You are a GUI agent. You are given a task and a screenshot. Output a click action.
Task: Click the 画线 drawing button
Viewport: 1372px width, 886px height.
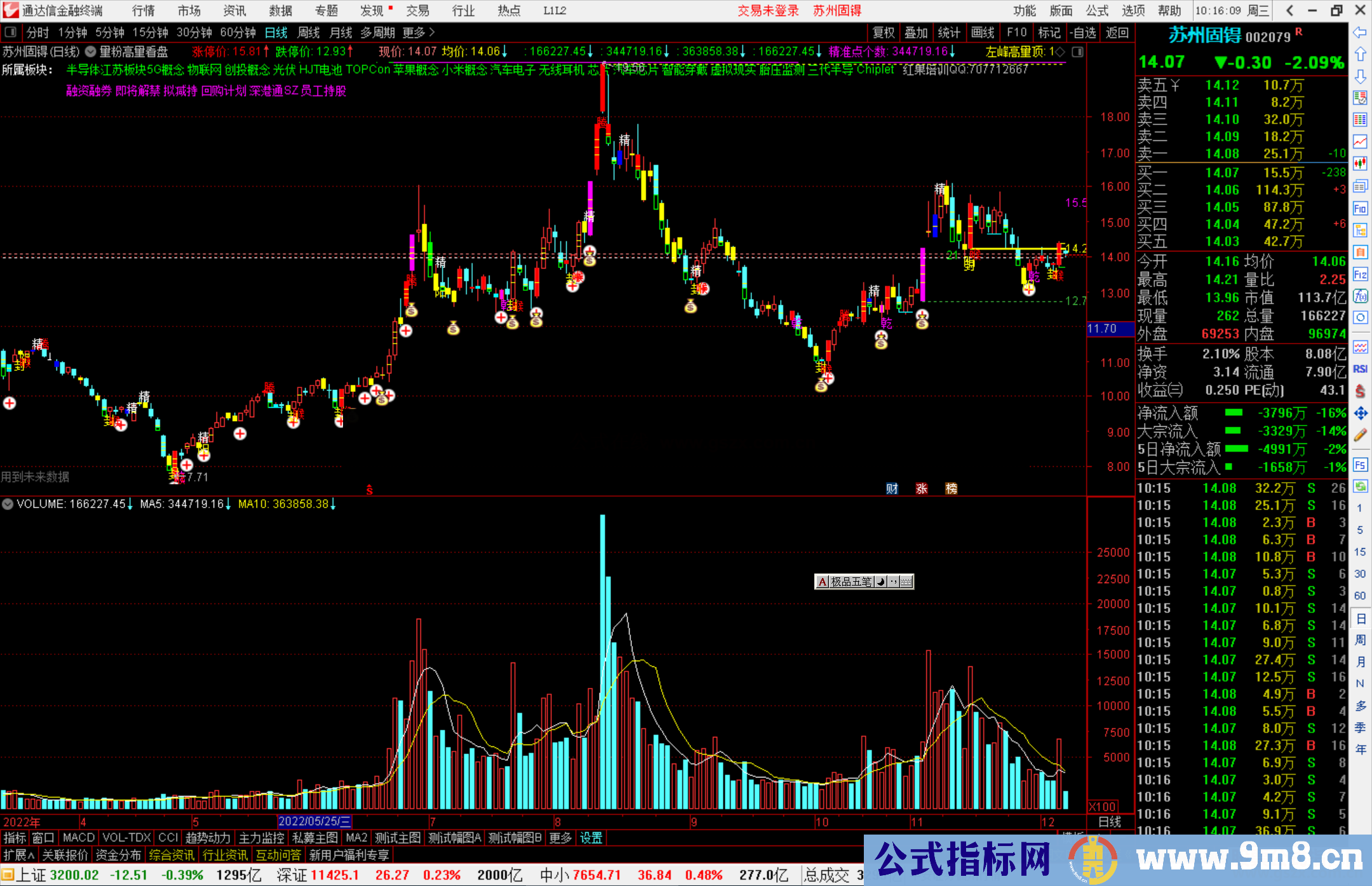(982, 32)
